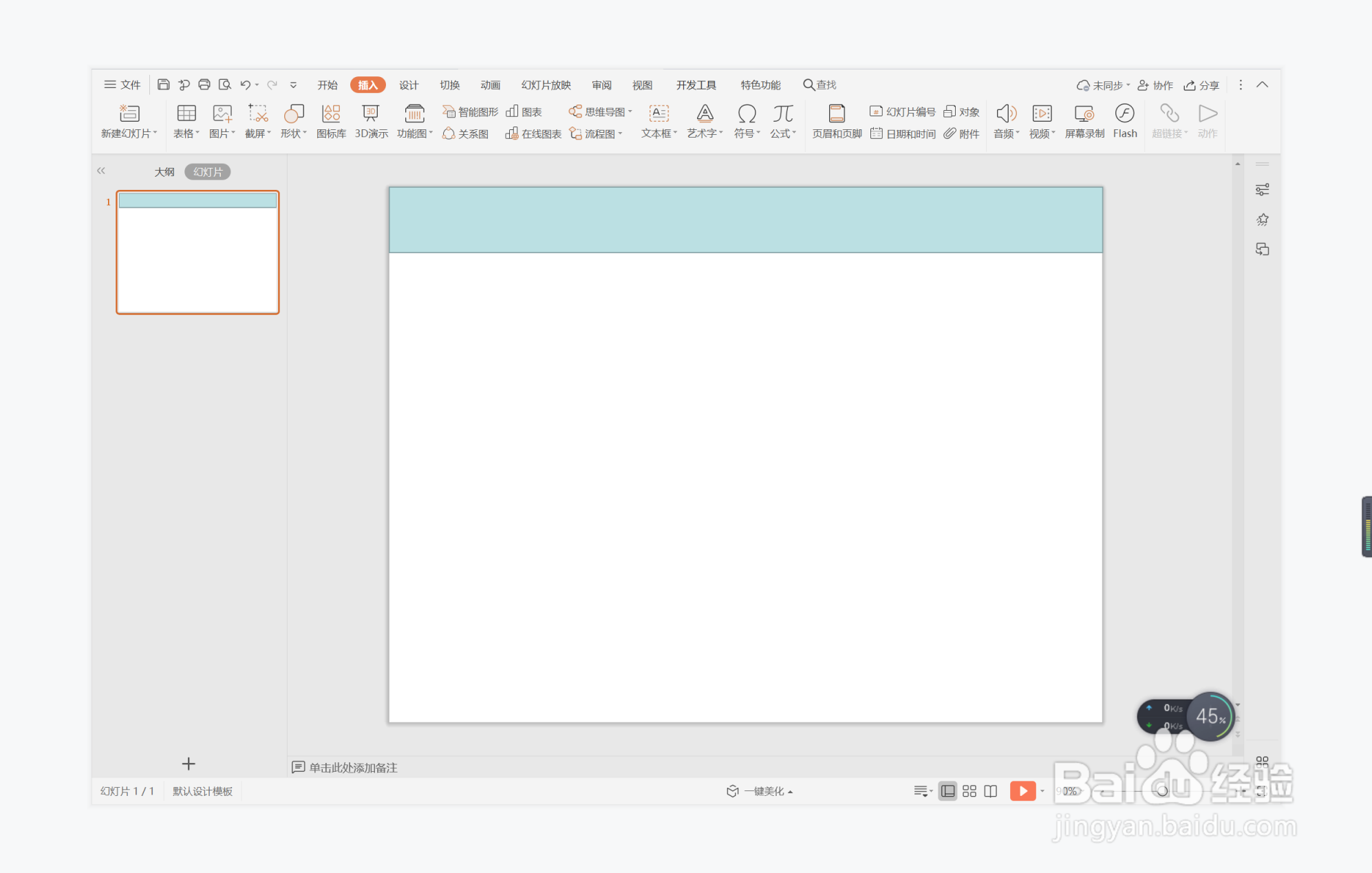Collapse the slide panel with double chevron
1372x873 pixels.
click(x=101, y=171)
